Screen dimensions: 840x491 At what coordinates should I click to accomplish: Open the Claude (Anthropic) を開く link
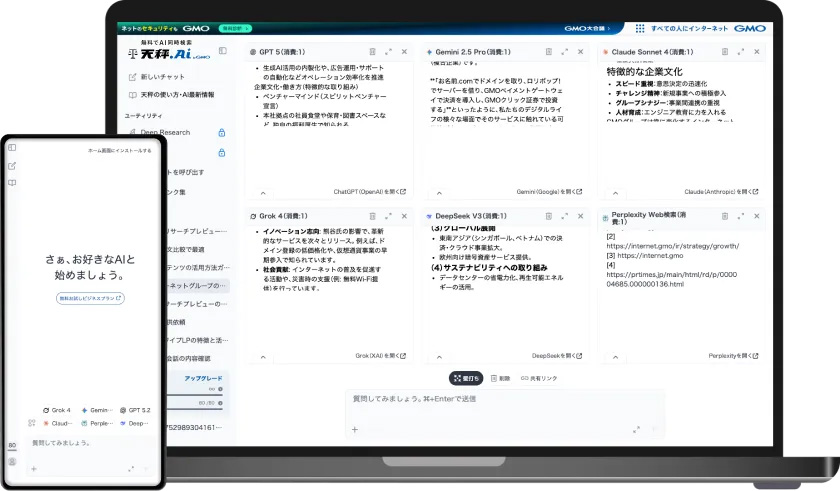point(721,192)
